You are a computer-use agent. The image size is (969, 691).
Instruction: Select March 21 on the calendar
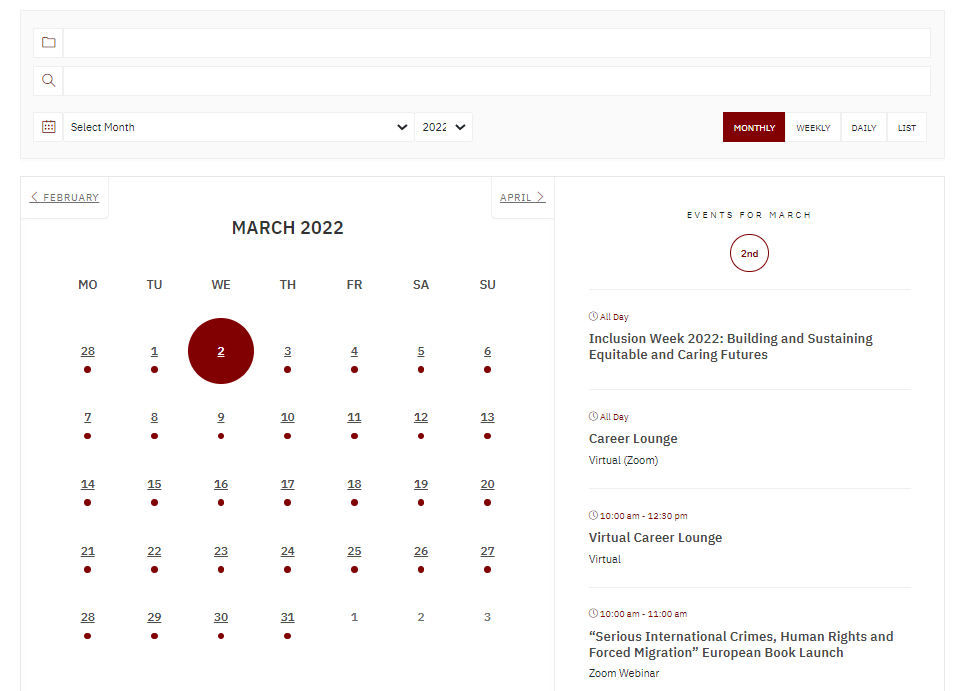88,551
